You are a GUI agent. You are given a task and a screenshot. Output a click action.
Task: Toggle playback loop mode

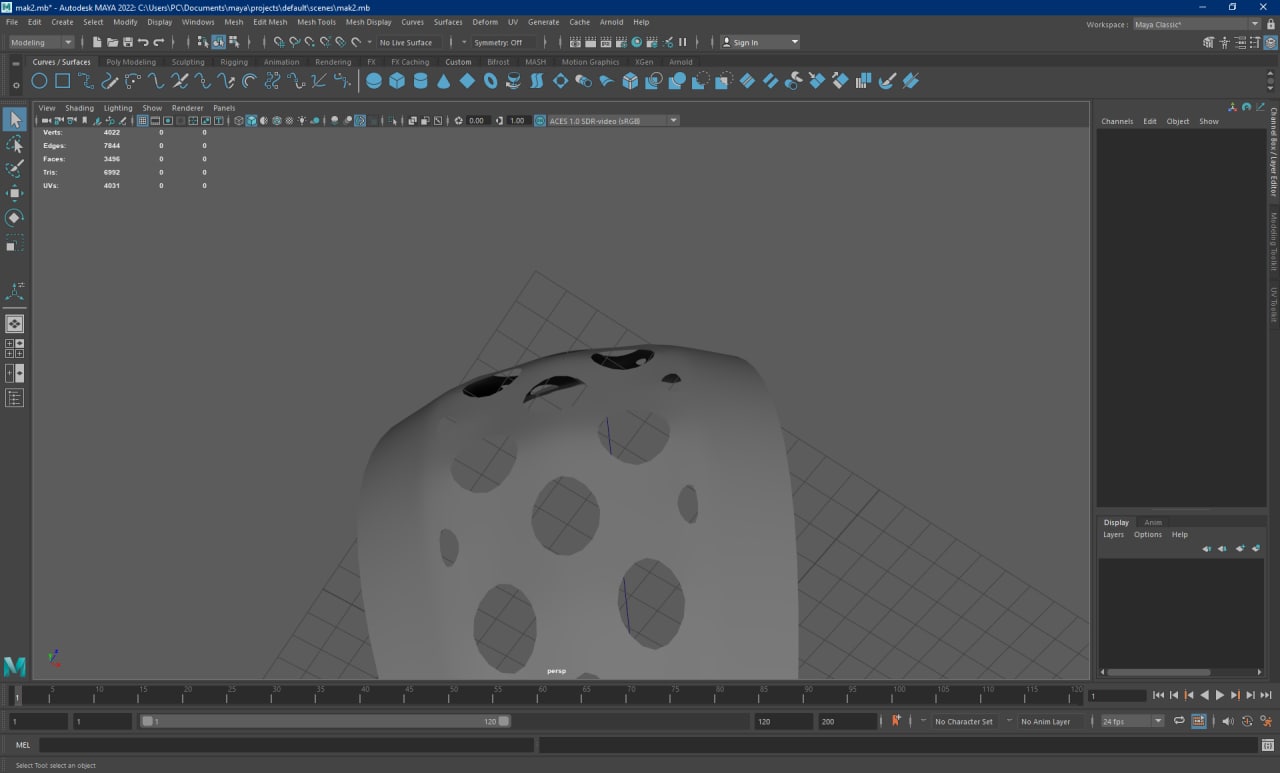point(1180,721)
